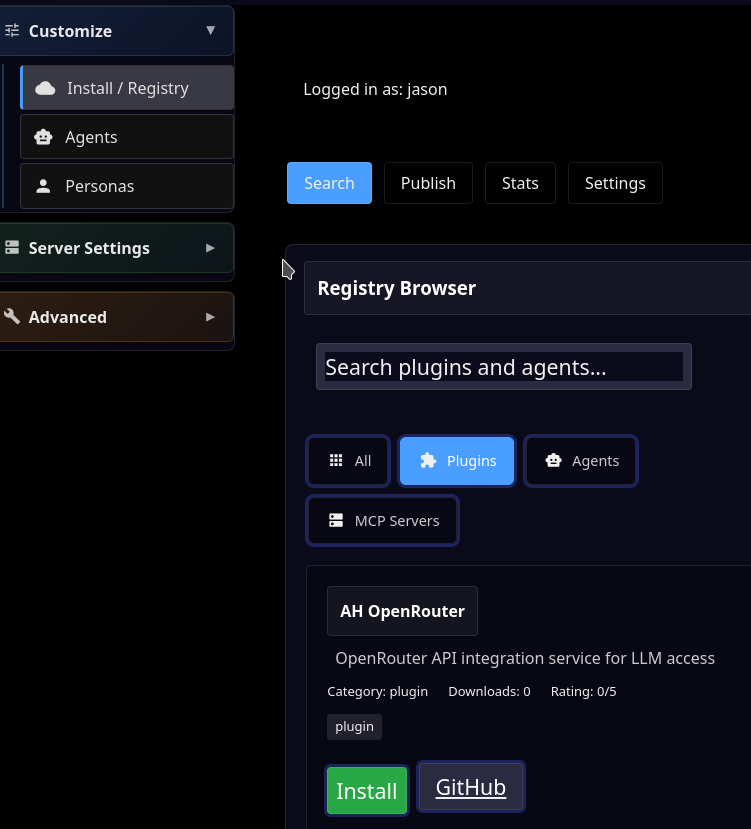The height and width of the screenshot is (829, 751).
Task: Click the server icon beside Server Settings
Action: tap(12, 248)
